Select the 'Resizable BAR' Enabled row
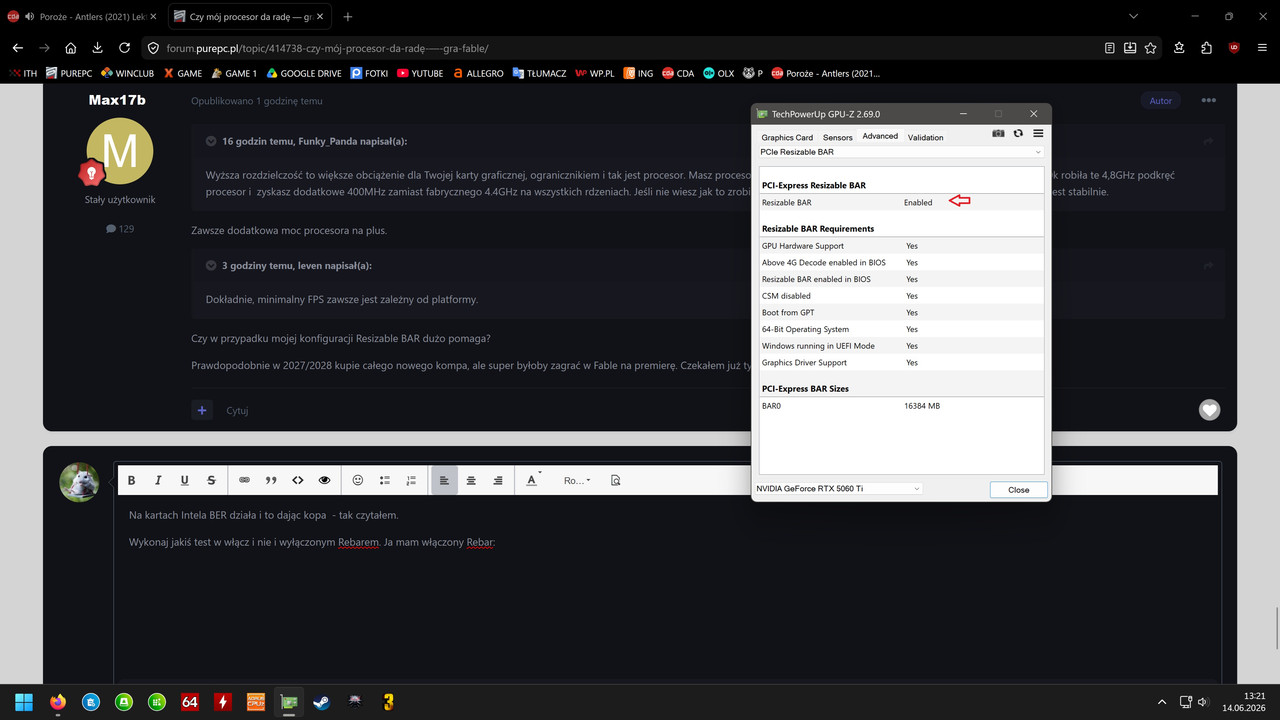This screenshot has height=720, width=1280. pyautogui.click(x=902, y=202)
